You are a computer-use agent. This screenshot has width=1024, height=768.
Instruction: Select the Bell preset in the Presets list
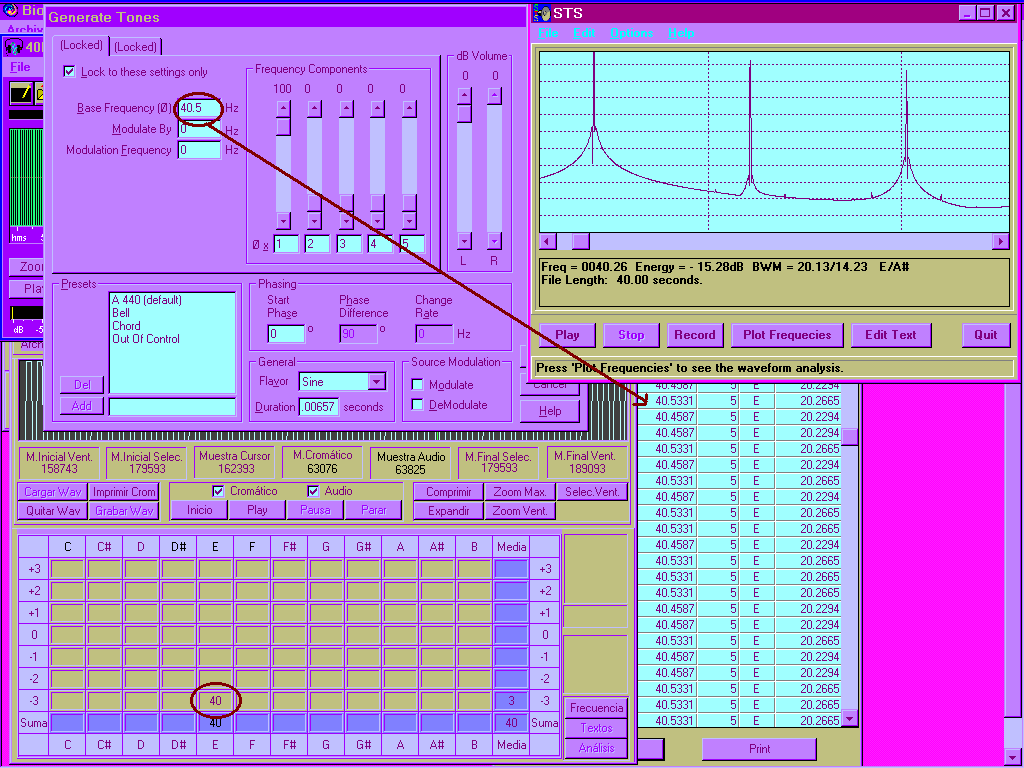[x=121, y=313]
